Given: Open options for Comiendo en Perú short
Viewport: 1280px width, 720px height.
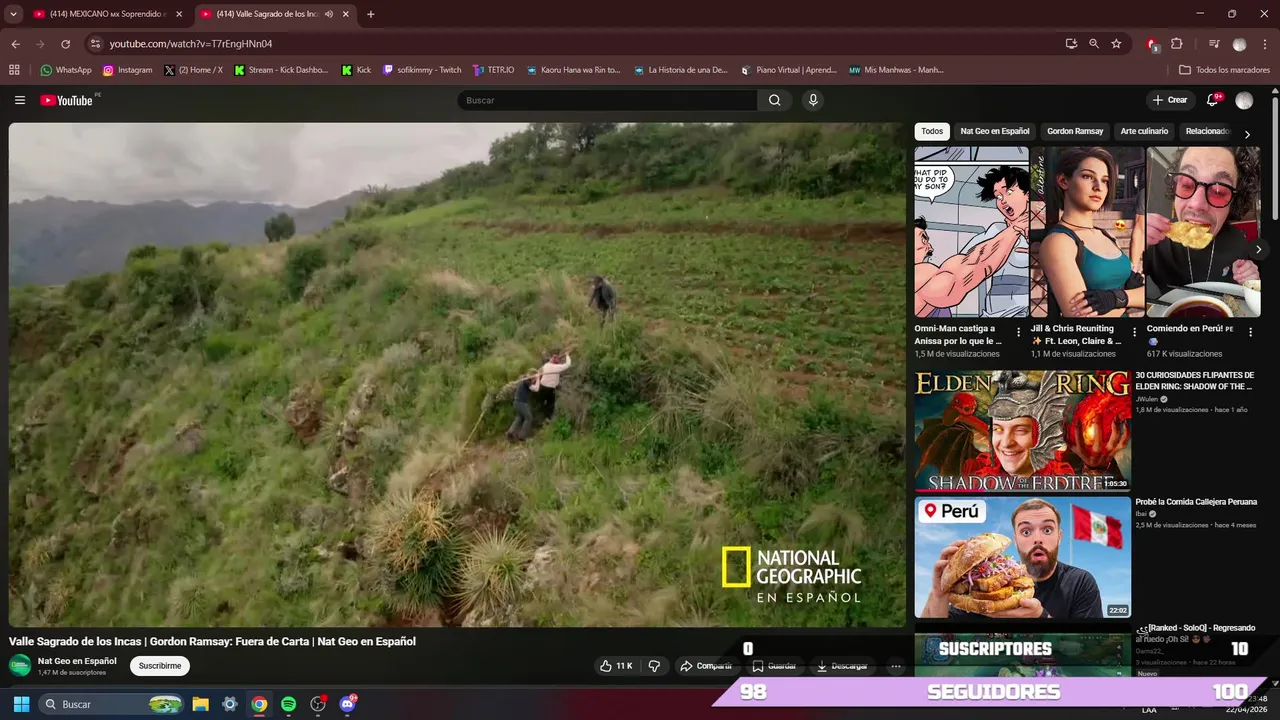Looking at the screenshot, I should [x=1250, y=333].
